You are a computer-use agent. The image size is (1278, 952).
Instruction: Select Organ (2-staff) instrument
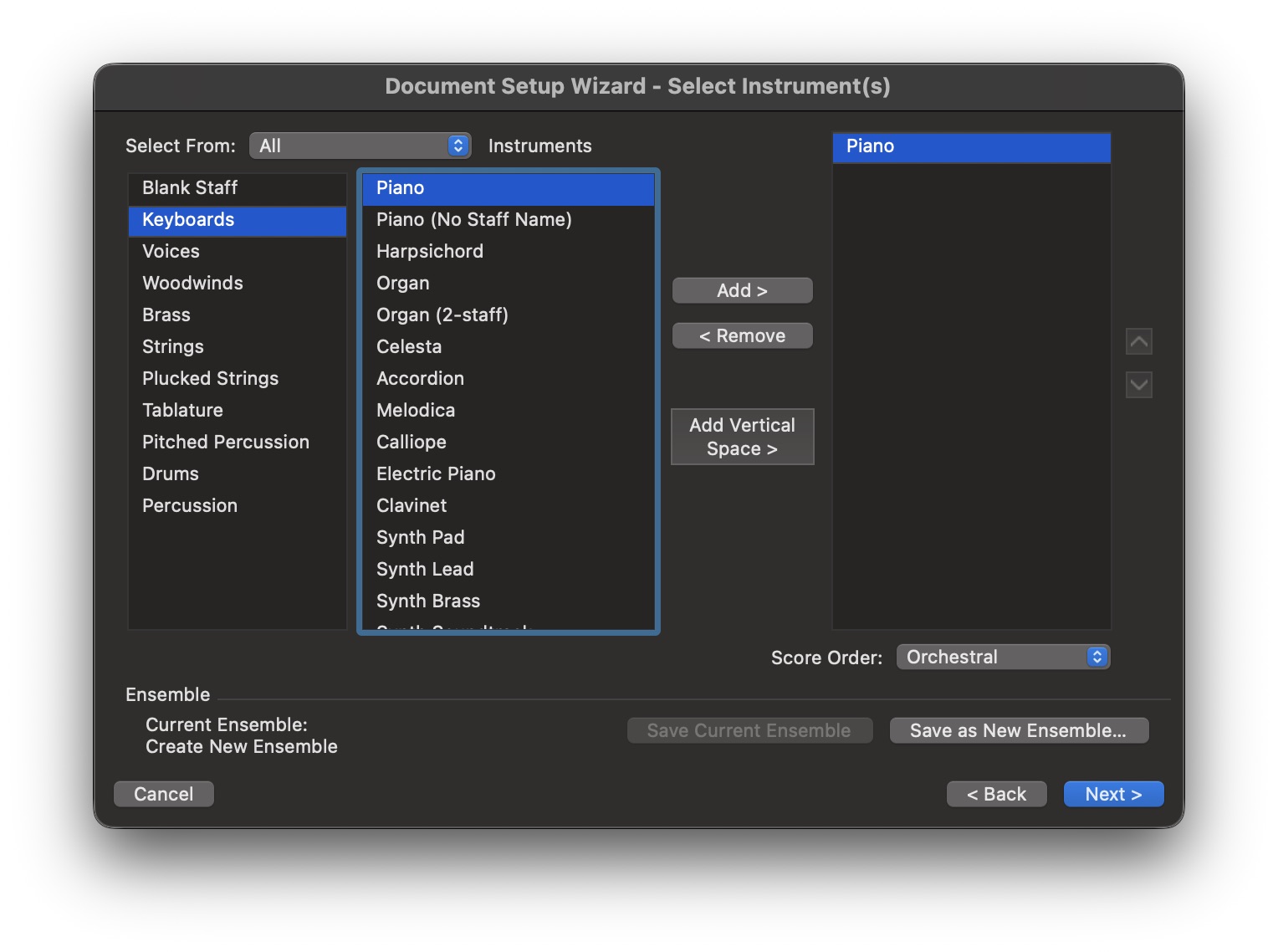pyautogui.click(x=442, y=315)
